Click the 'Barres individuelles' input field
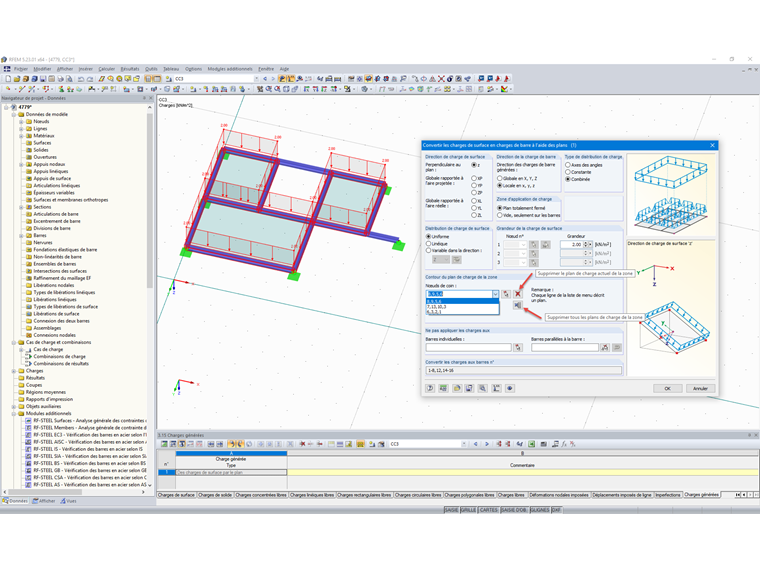The width and height of the screenshot is (760, 570). pyautogui.click(x=468, y=347)
